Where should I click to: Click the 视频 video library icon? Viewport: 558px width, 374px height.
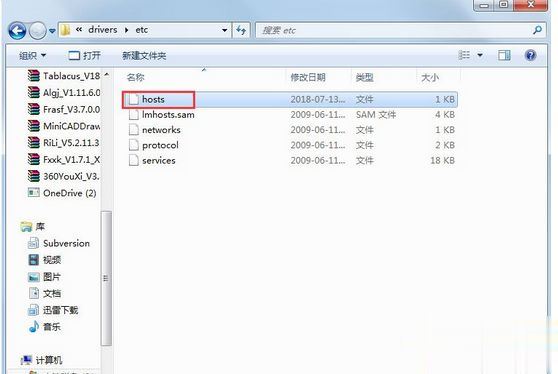coord(33,260)
